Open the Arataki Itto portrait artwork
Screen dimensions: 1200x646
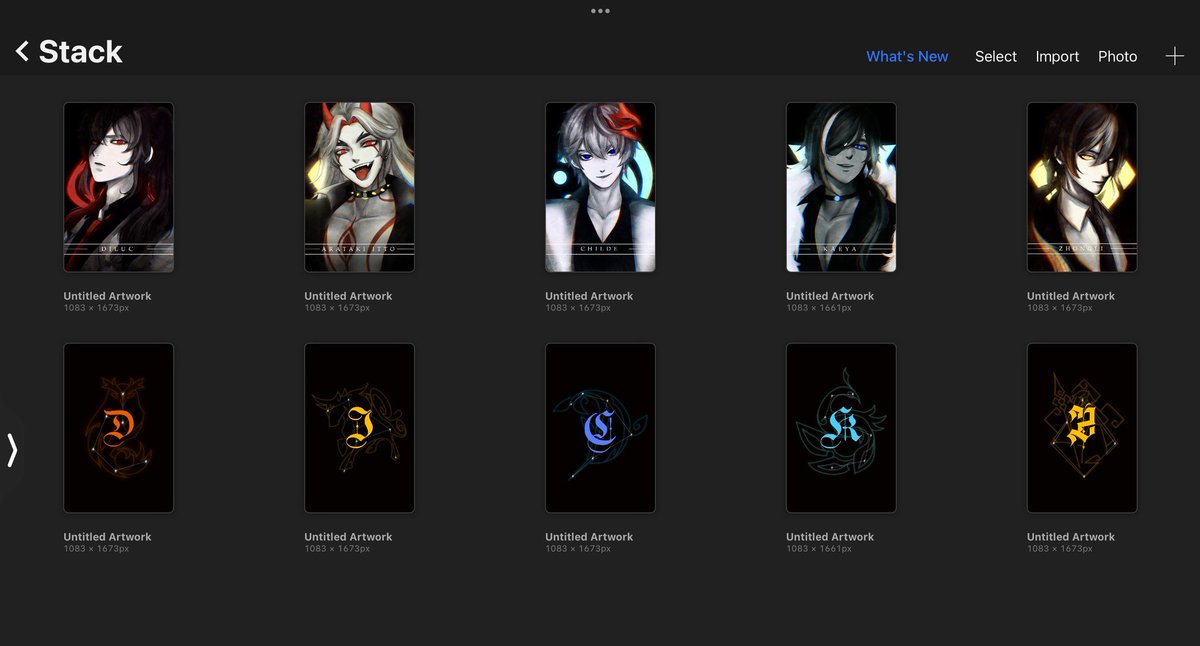coord(359,187)
